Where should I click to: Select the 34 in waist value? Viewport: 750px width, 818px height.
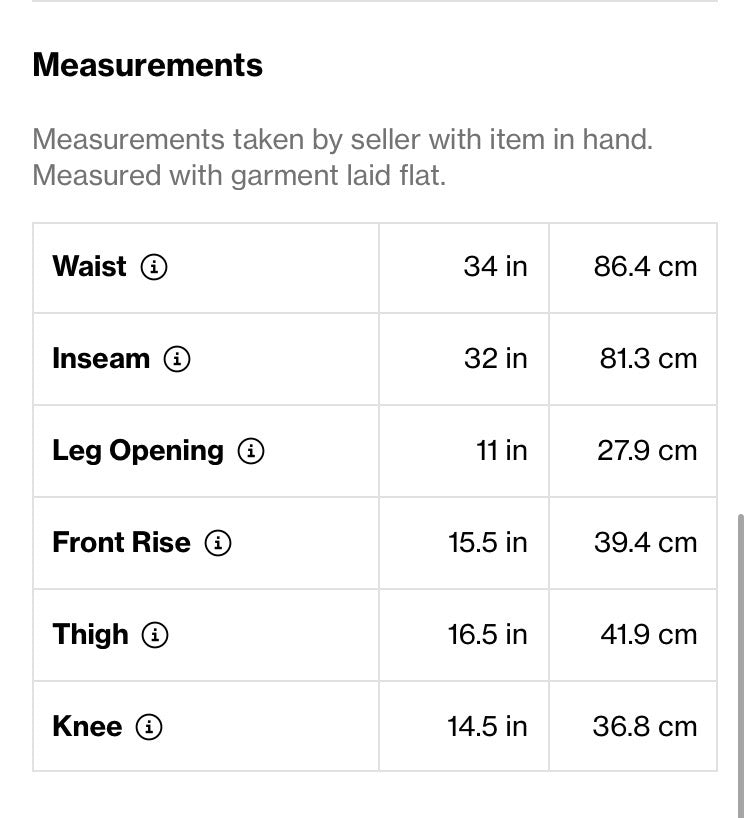click(x=495, y=267)
